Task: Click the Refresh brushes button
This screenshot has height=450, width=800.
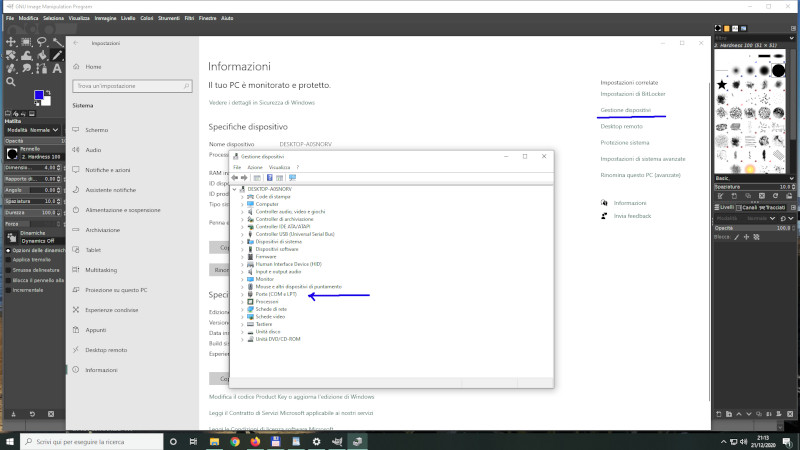Action: [776, 196]
